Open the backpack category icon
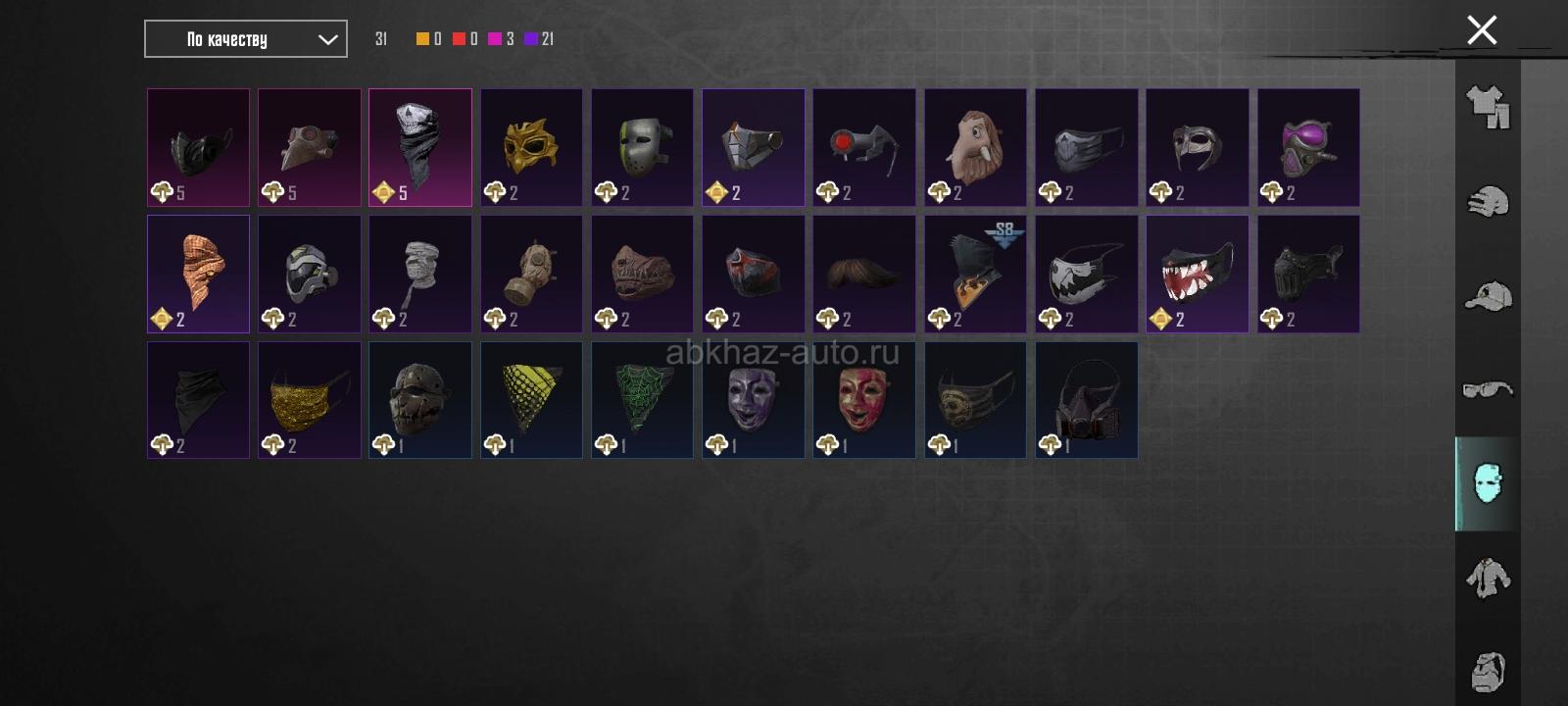Viewport: 1568px width, 706px height. pyautogui.click(x=1488, y=671)
